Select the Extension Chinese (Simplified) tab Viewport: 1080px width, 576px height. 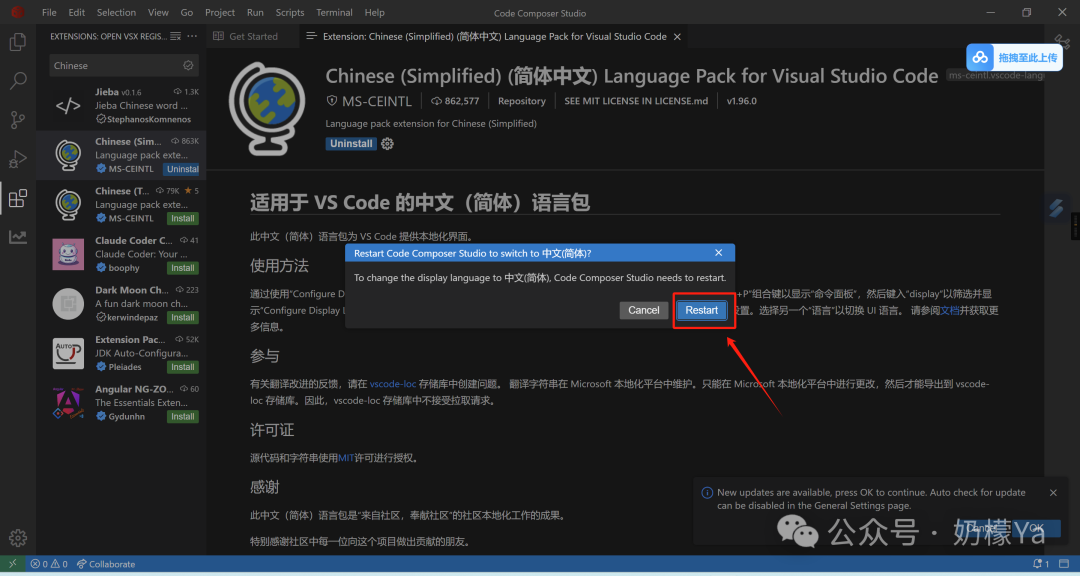click(x=495, y=37)
